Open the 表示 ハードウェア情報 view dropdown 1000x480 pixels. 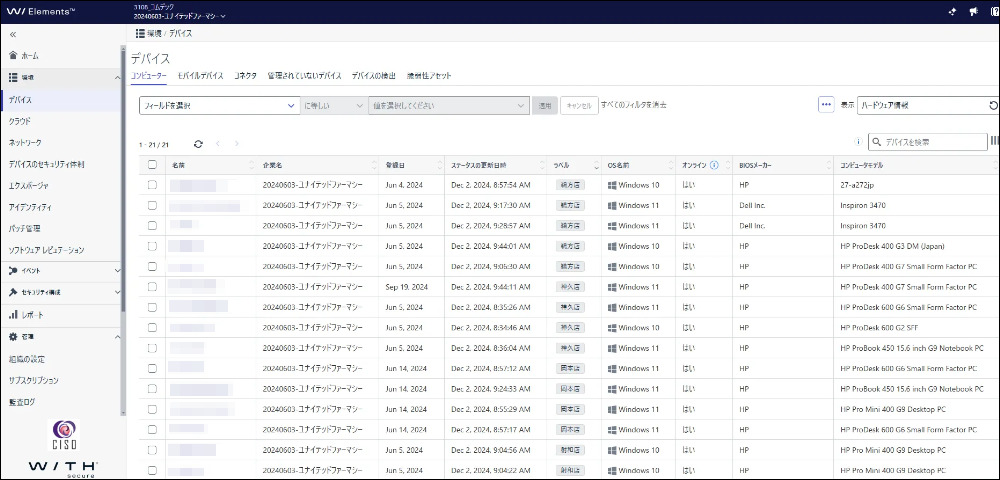pos(927,105)
